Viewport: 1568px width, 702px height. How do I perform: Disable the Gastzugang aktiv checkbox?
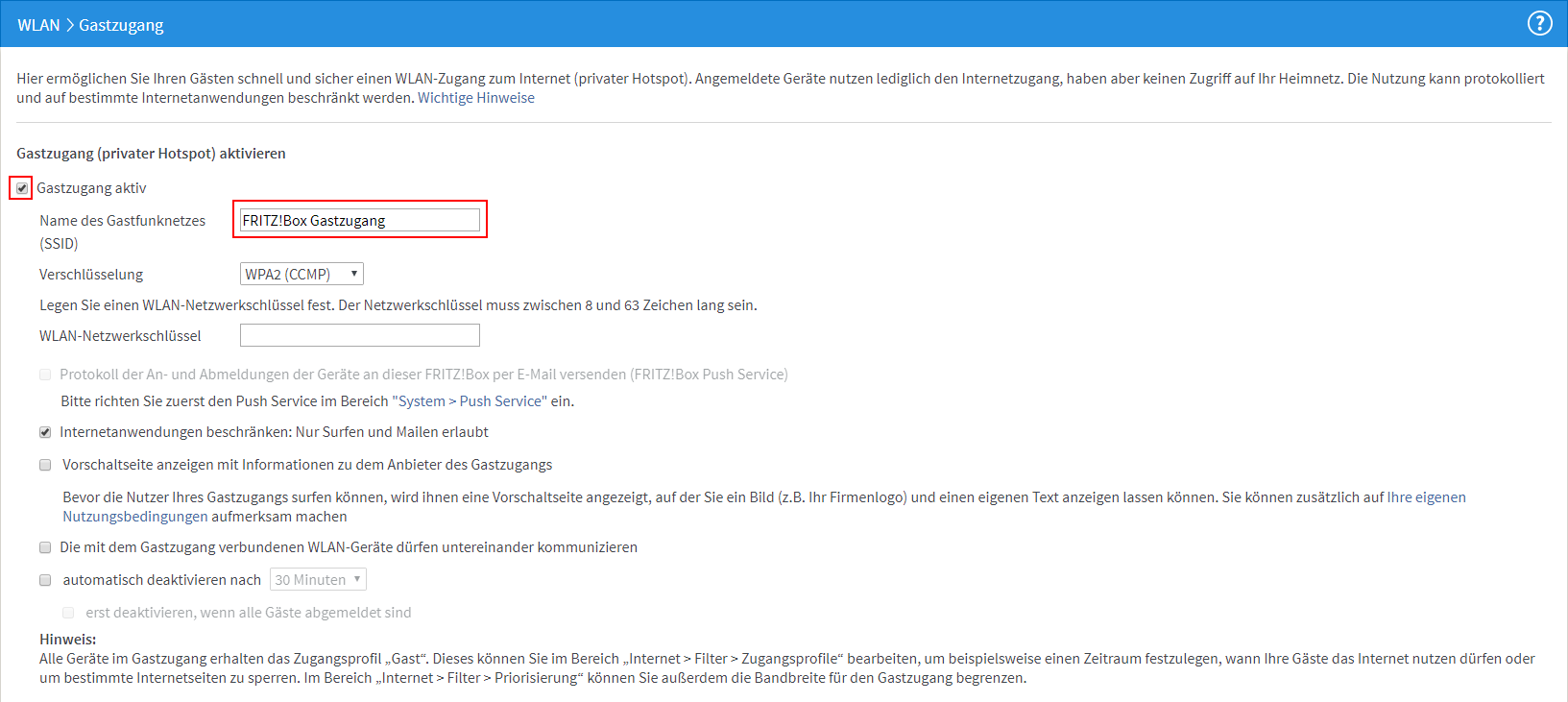tap(22, 188)
